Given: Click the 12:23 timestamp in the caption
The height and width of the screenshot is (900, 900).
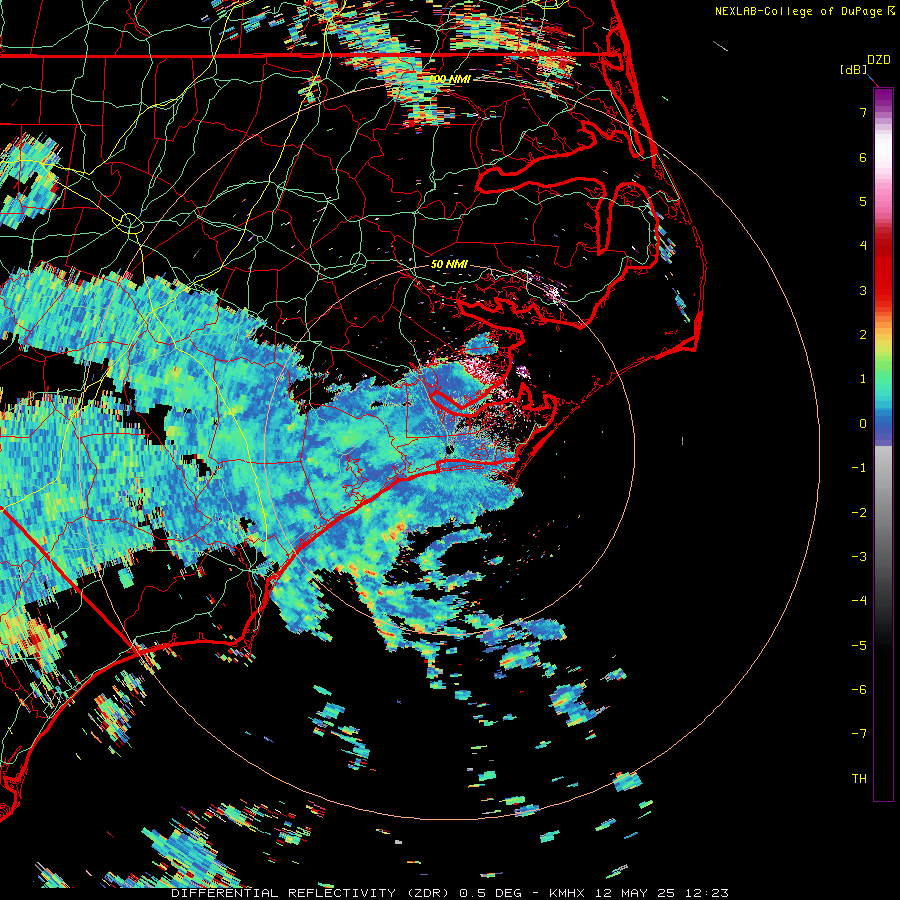Looking at the screenshot, I should [x=705, y=893].
